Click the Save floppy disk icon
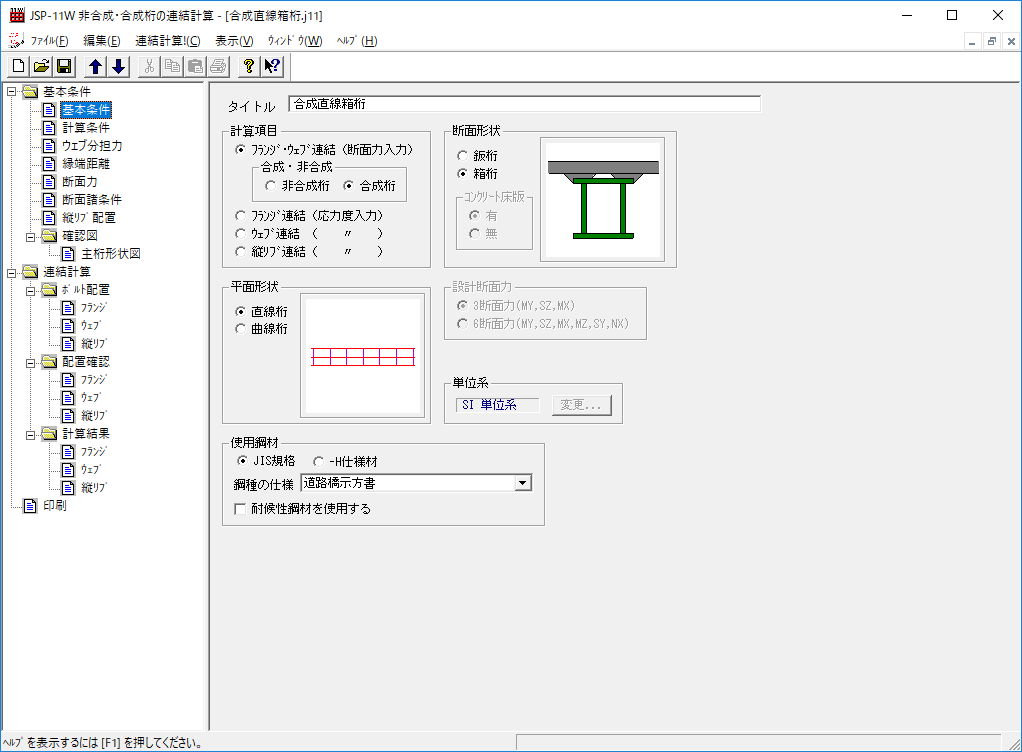This screenshot has height=752, width=1022. click(x=63, y=66)
